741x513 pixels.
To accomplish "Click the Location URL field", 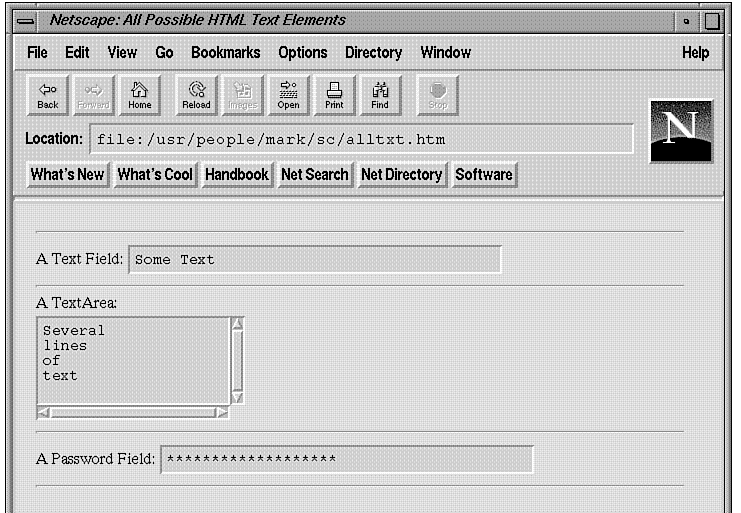I will 361,139.
